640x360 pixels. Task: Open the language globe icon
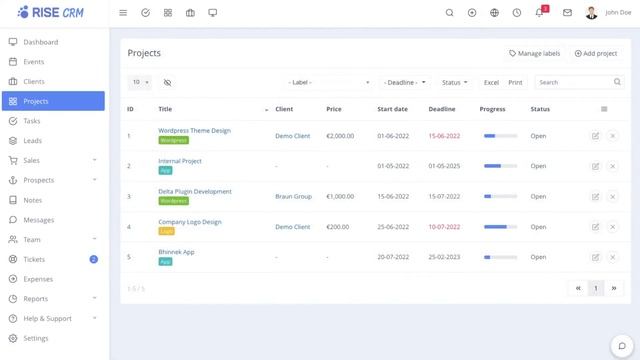(494, 13)
